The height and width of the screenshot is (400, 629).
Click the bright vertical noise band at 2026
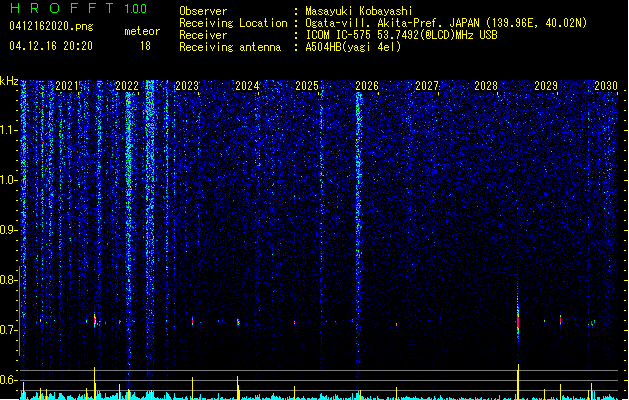(358, 225)
